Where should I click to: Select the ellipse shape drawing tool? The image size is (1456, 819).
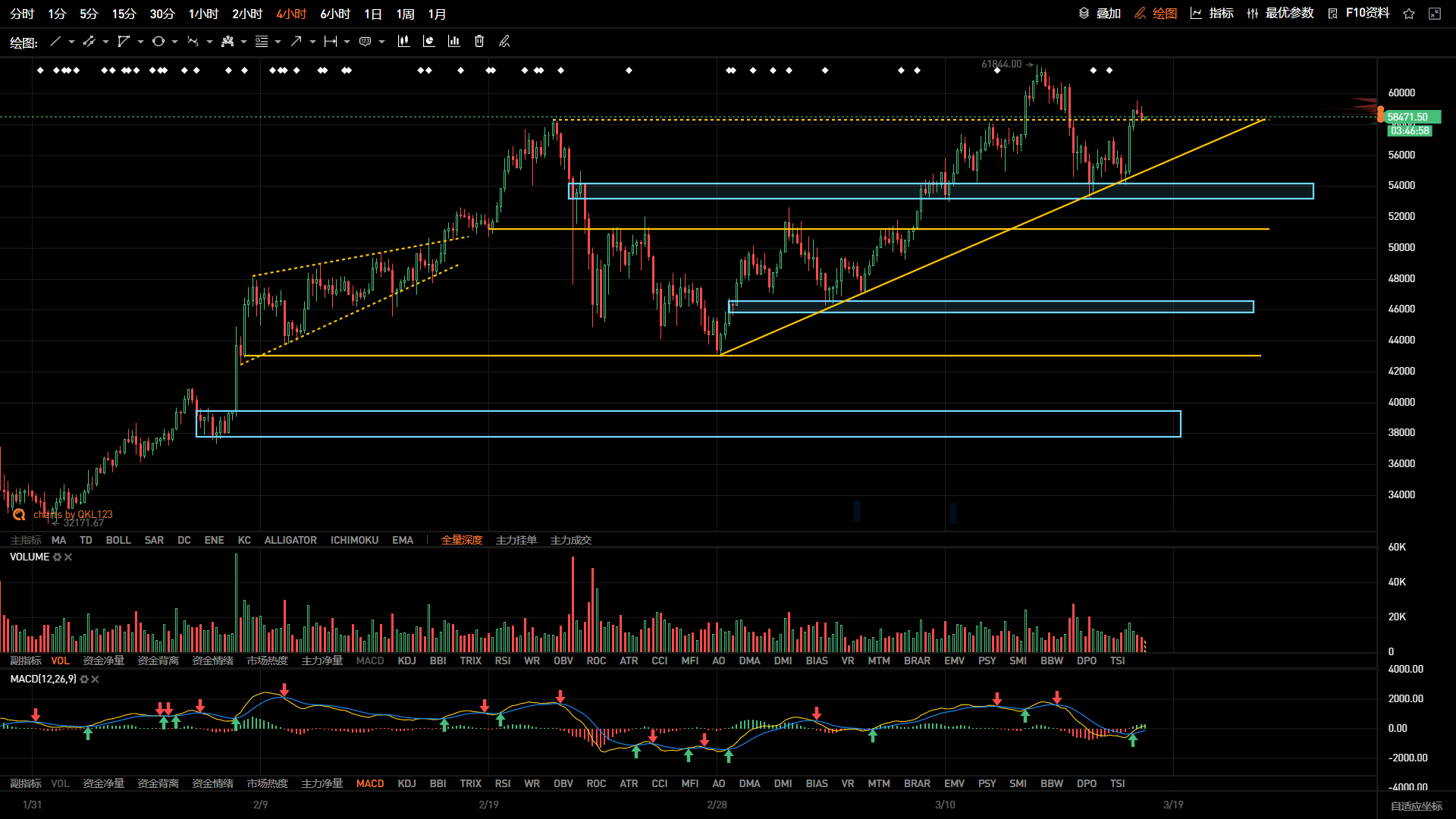(158, 42)
